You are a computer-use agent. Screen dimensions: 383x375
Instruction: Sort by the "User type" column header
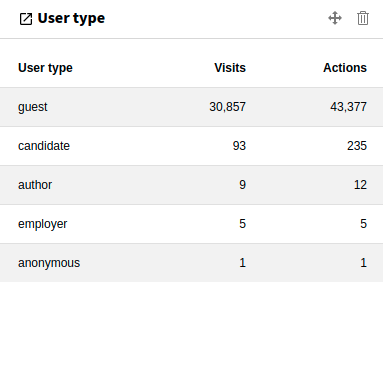coord(45,68)
